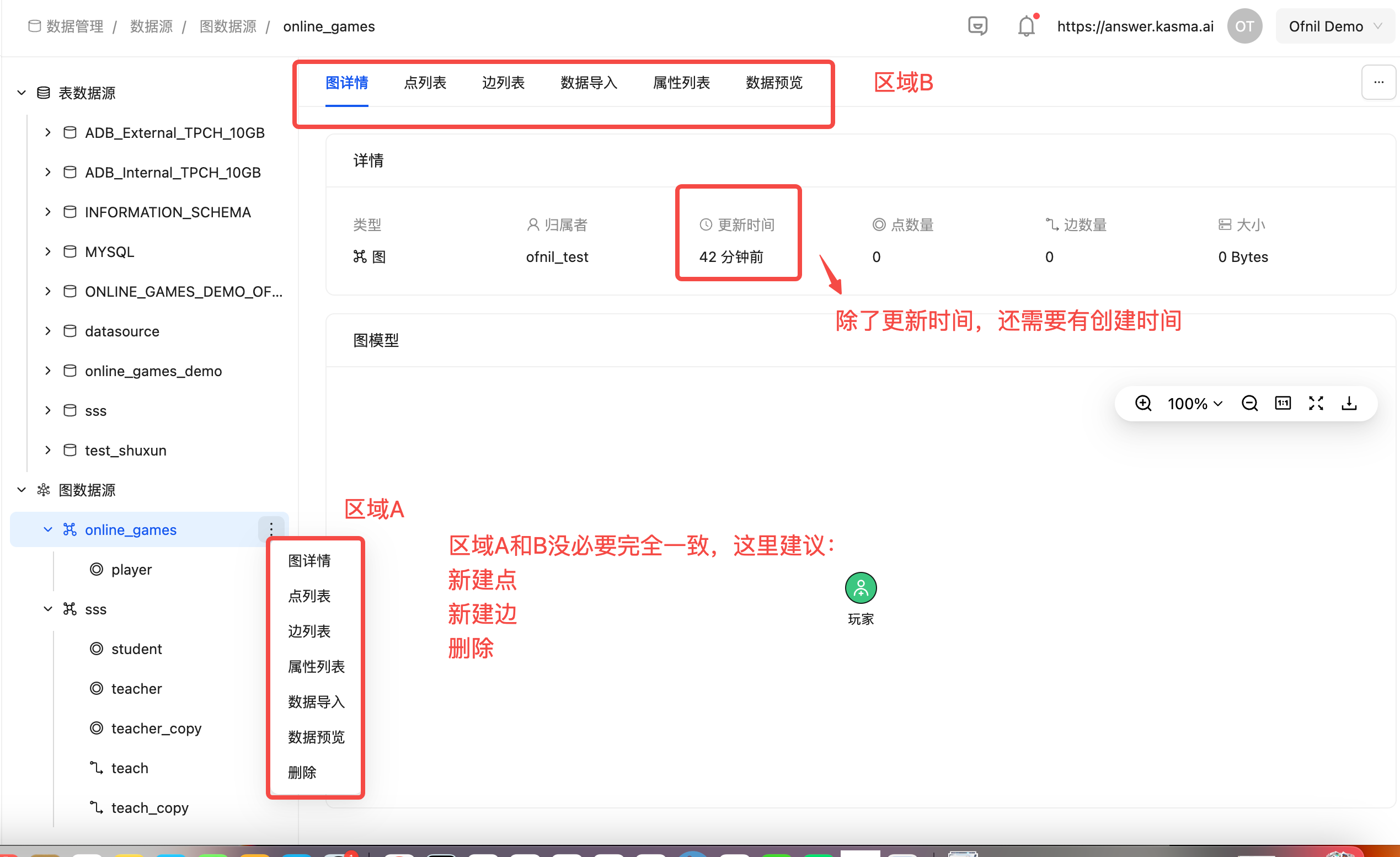
Task: Expand the online_games_demo database
Action: (x=49, y=371)
